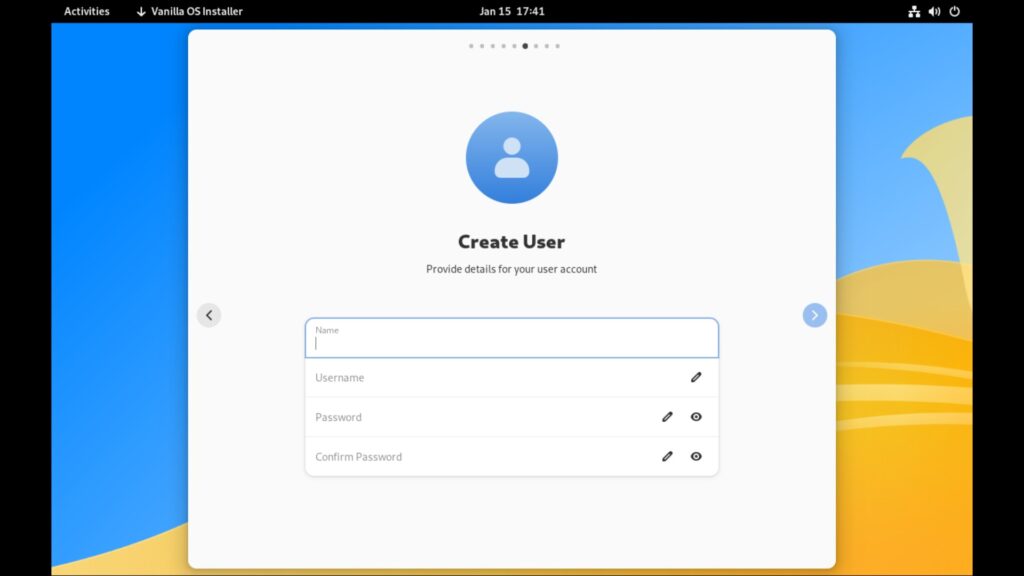Show password with Password row eye icon

click(x=696, y=417)
